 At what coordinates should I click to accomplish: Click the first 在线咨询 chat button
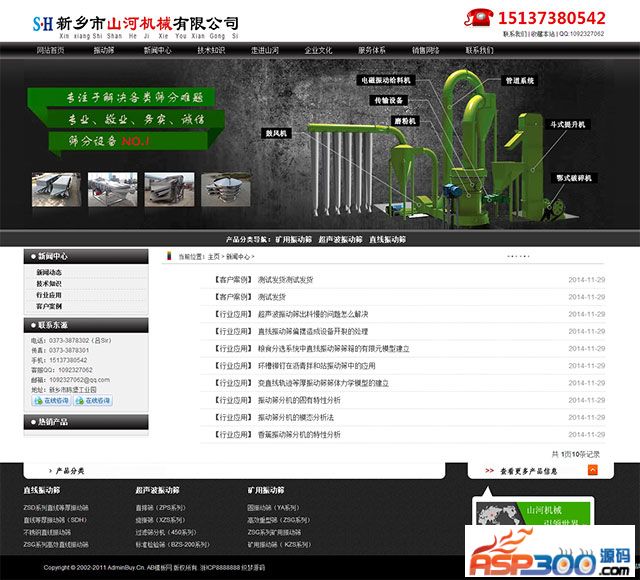coord(51,400)
